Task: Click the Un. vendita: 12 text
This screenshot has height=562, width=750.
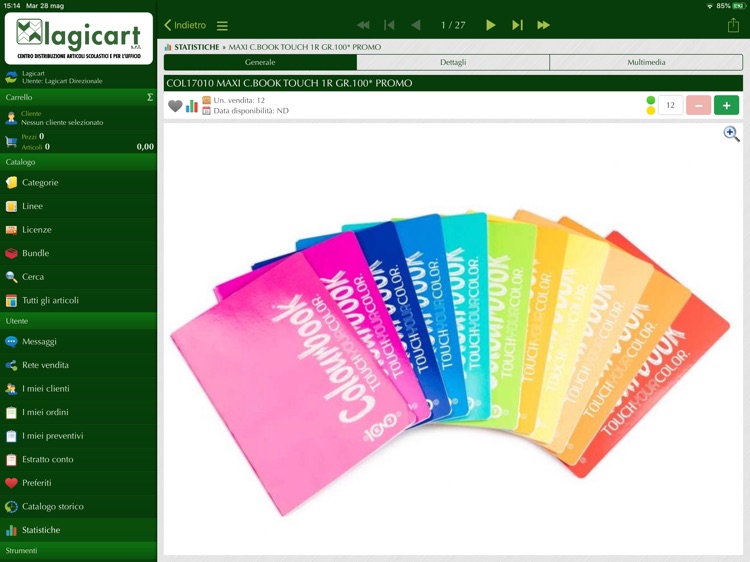Action: coord(239,100)
